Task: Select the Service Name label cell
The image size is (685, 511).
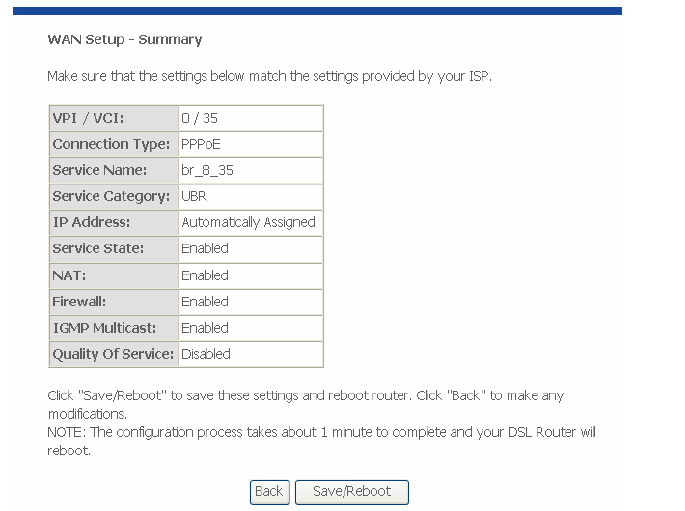Action: click(112, 170)
